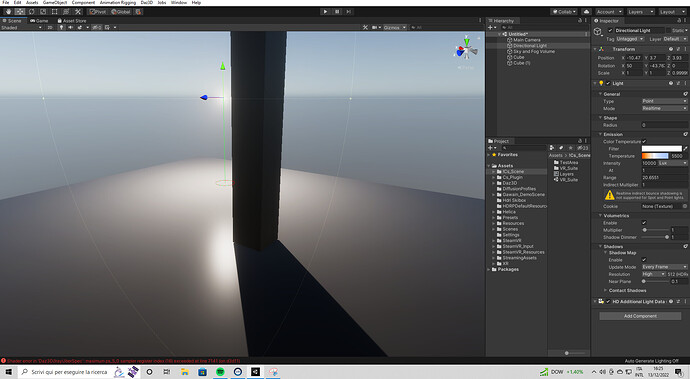Viewport: 690px width, 379px height.
Task: Adjust the Shadow Dimmer slider
Action: pyautogui.click(x=656, y=237)
